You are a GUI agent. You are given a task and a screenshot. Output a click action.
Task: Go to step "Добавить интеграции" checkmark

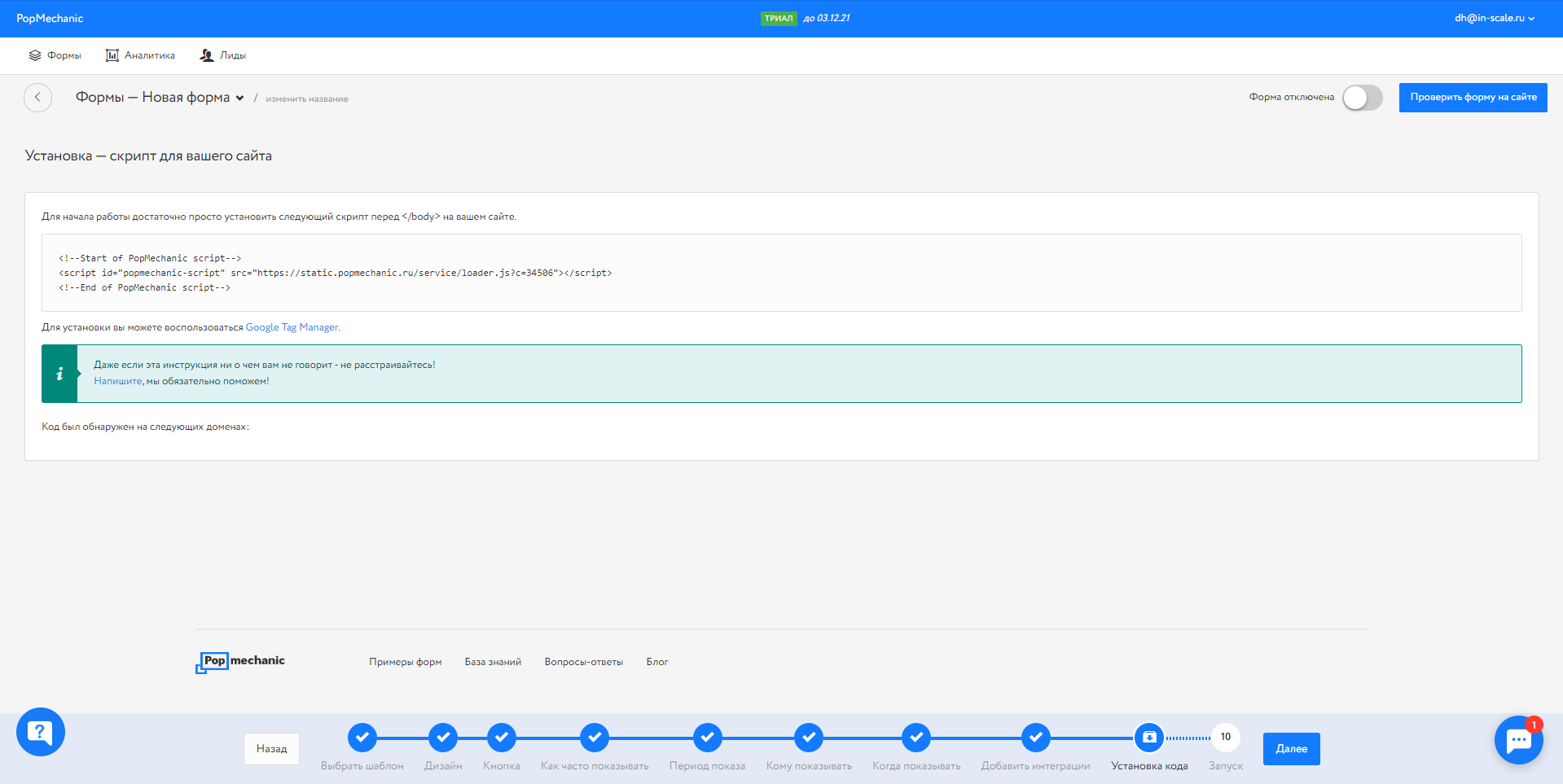point(1036,738)
